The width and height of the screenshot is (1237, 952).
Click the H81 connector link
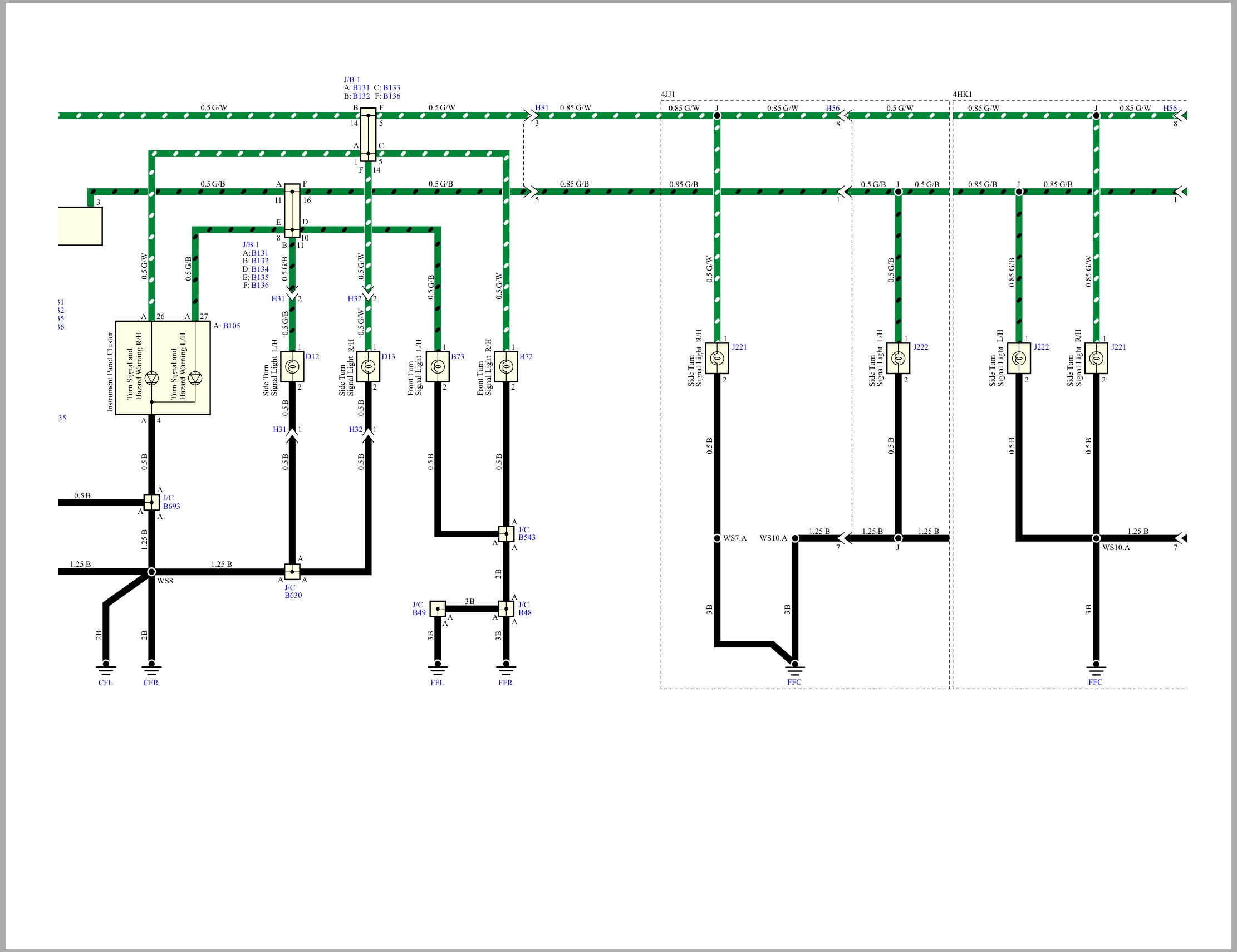point(542,107)
